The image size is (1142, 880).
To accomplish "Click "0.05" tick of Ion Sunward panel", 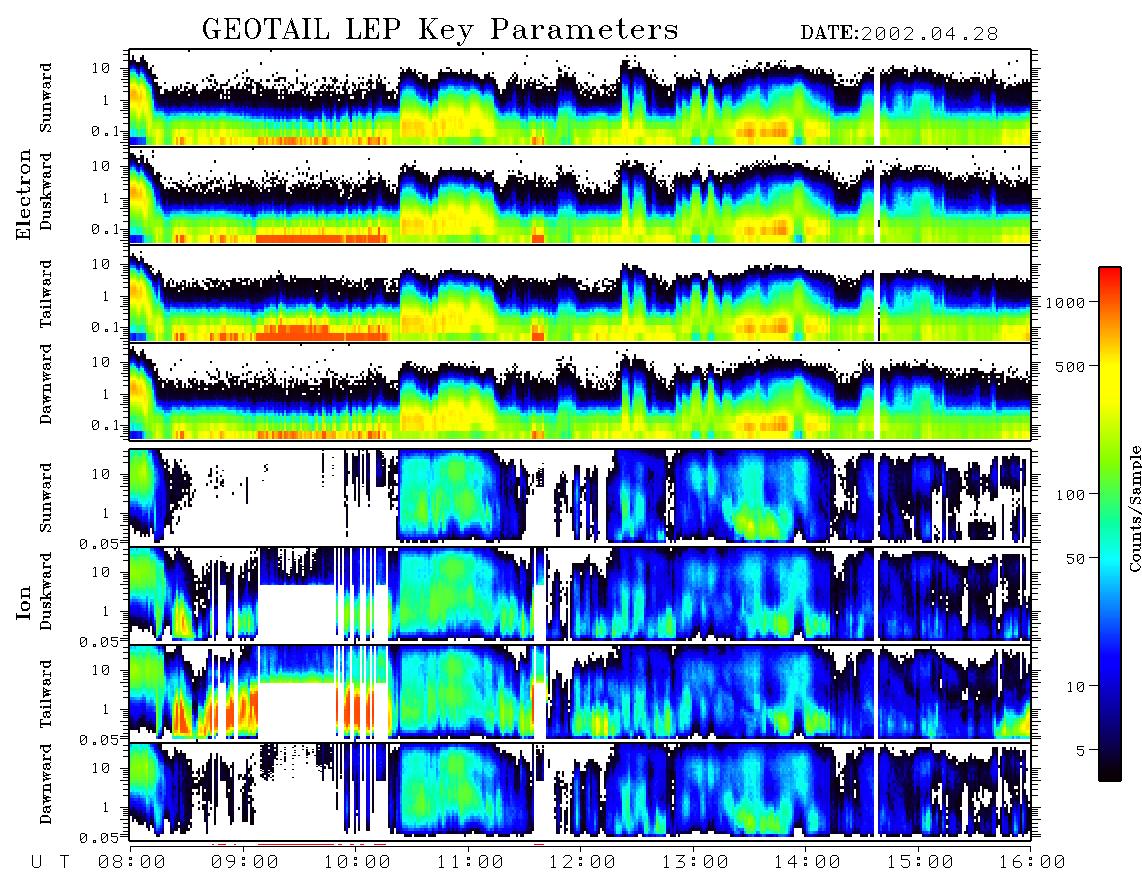I will coord(100,544).
